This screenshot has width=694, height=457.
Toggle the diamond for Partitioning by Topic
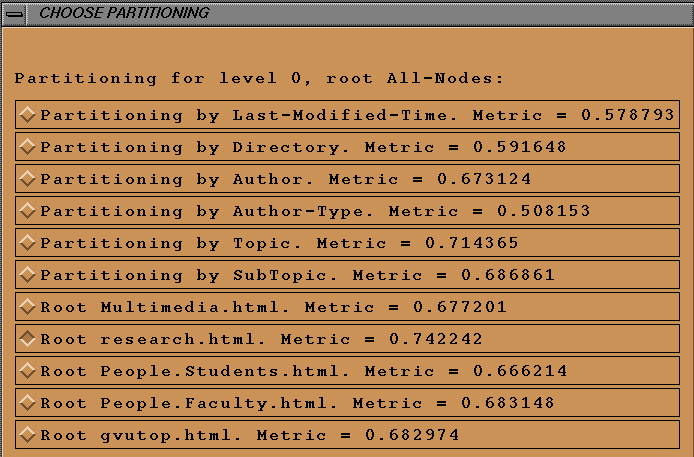click(x=28, y=243)
